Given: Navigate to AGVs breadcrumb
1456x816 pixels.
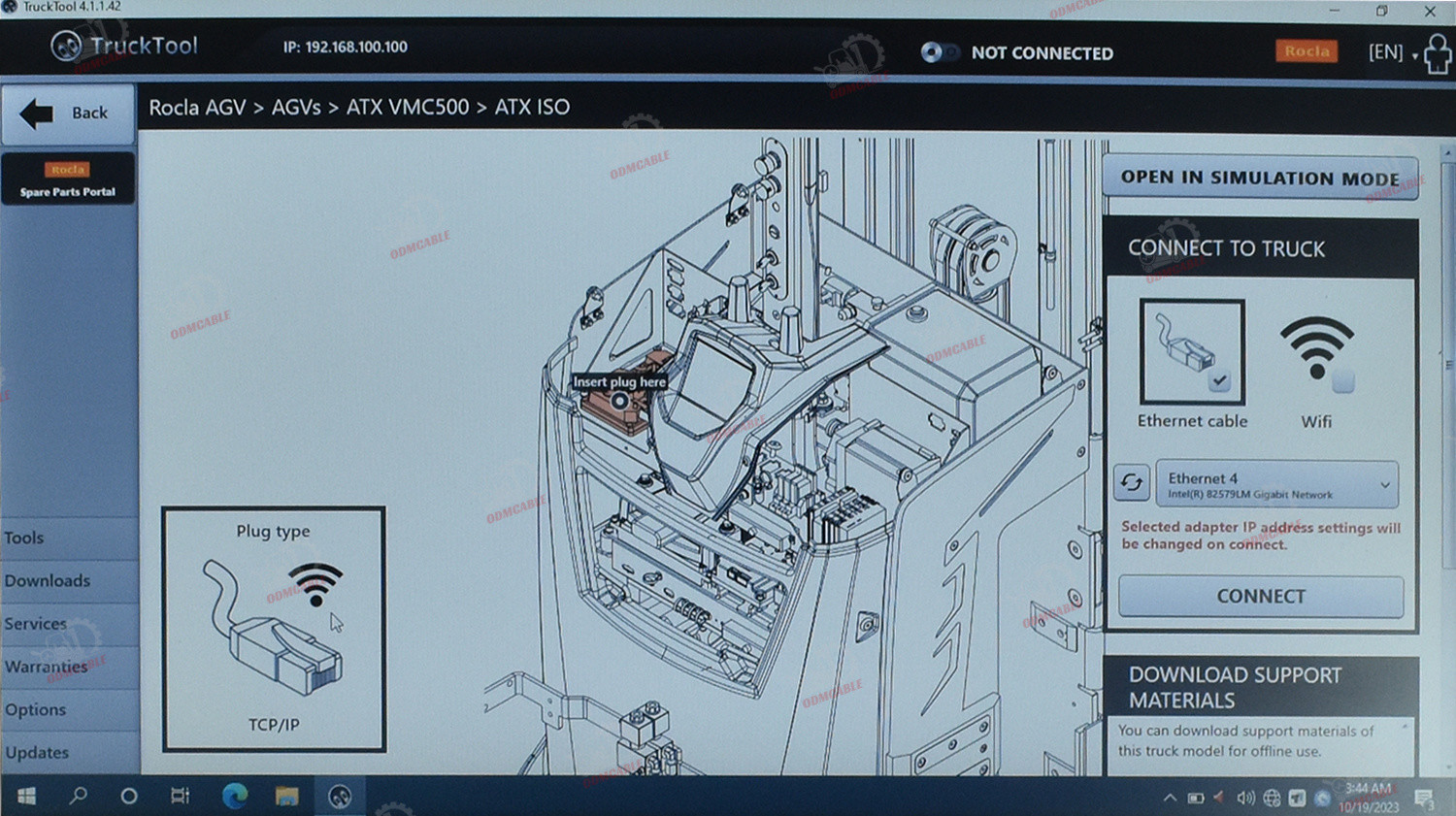Looking at the screenshot, I should (x=296, y=108).
